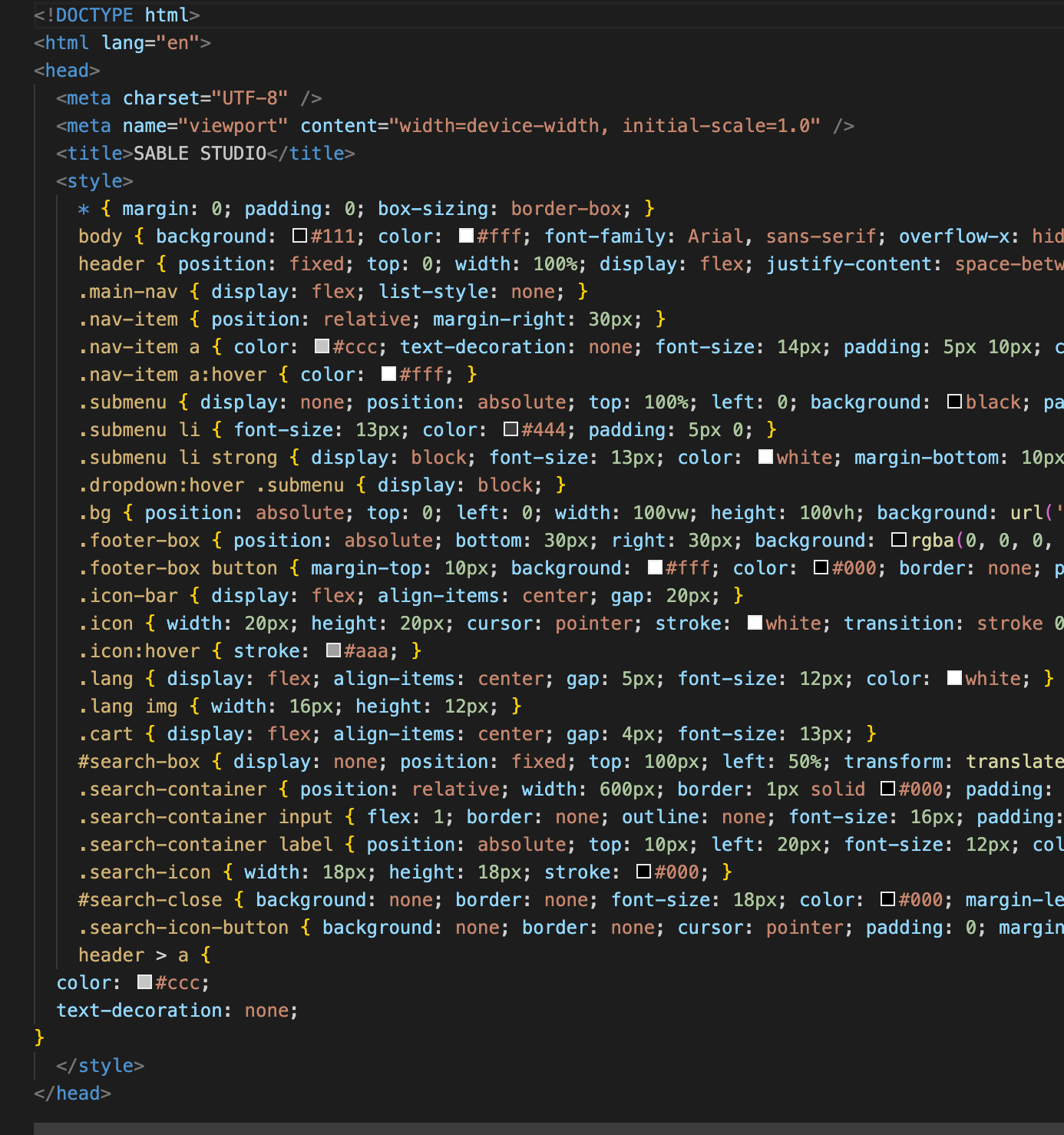Click the closing </head> tag

click(x=73, y=1093)
